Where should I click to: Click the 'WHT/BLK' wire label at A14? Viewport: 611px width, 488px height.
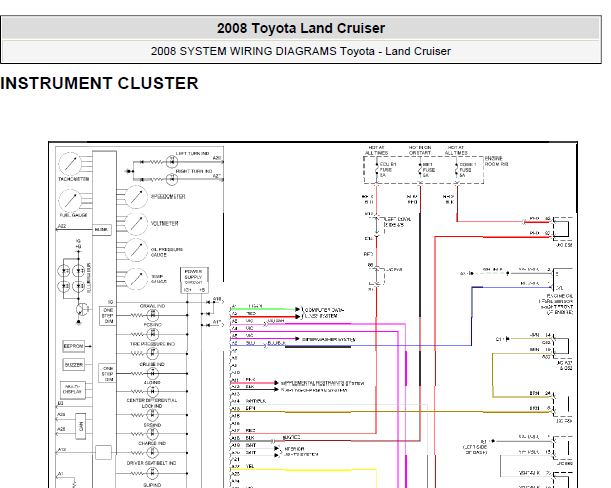[x=256, y=401]
